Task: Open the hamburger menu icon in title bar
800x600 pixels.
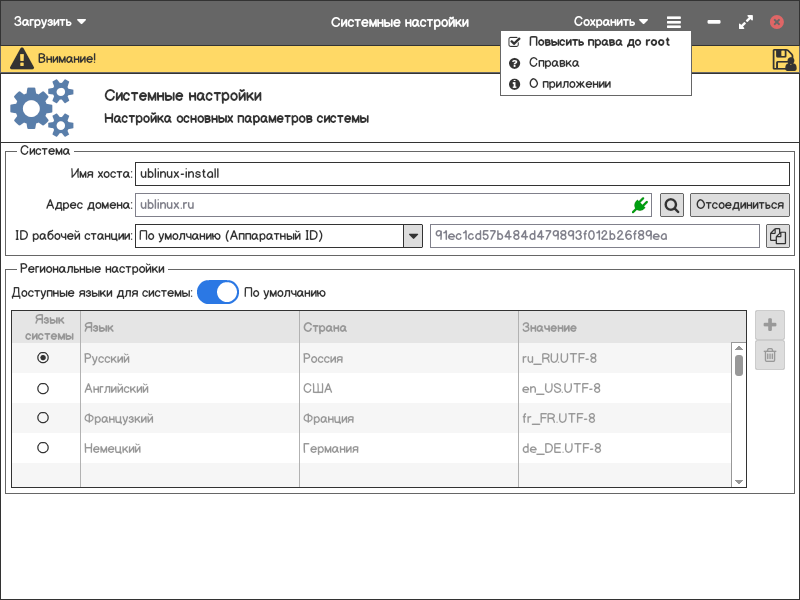Action: point(674,22)
